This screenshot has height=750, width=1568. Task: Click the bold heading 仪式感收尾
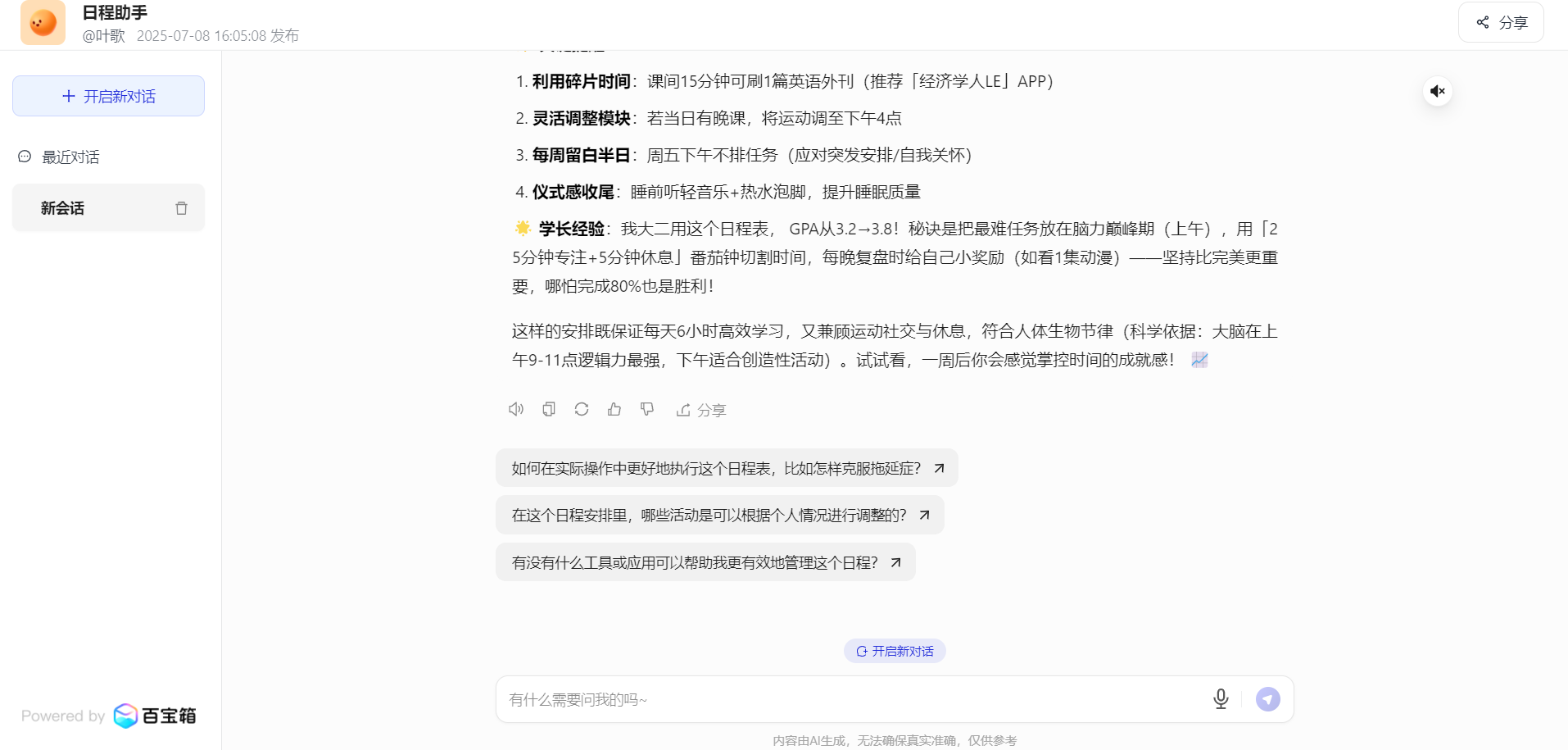pos(573,192)
